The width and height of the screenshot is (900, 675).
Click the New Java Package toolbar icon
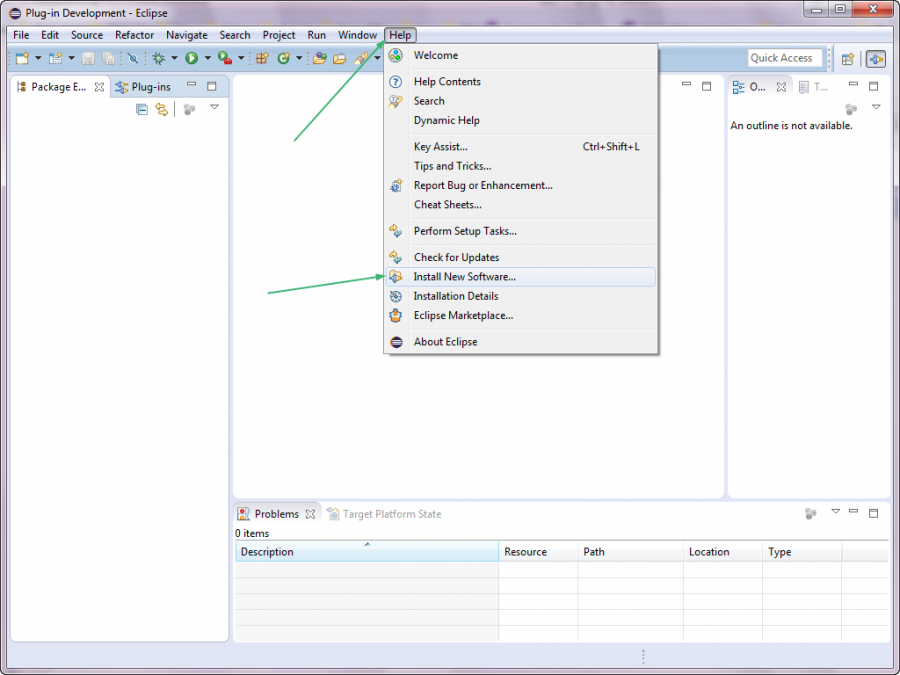pyautogui.click(x=262, y=58)
